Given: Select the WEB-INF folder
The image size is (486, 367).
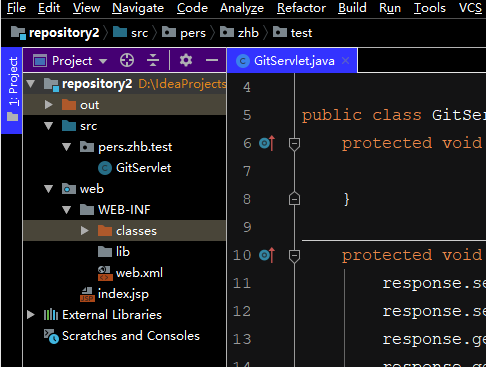Looking at the screenshot, I should [124, 210].
